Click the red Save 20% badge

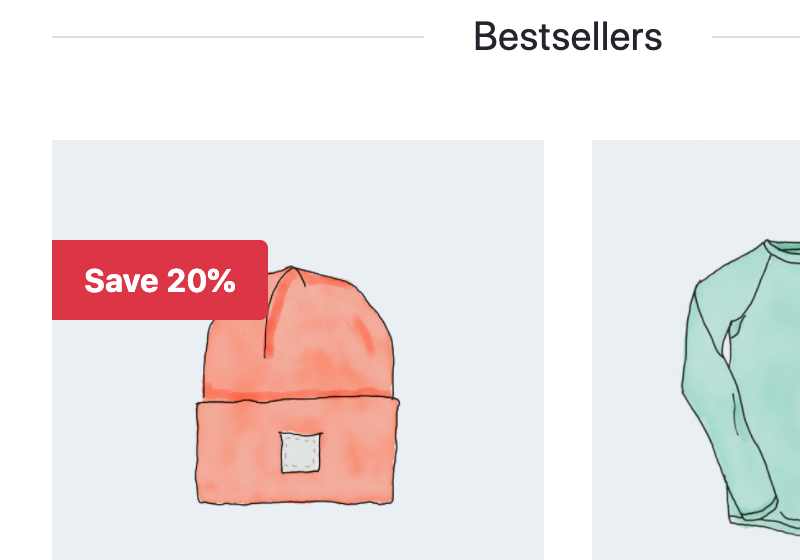click(160, 280)
